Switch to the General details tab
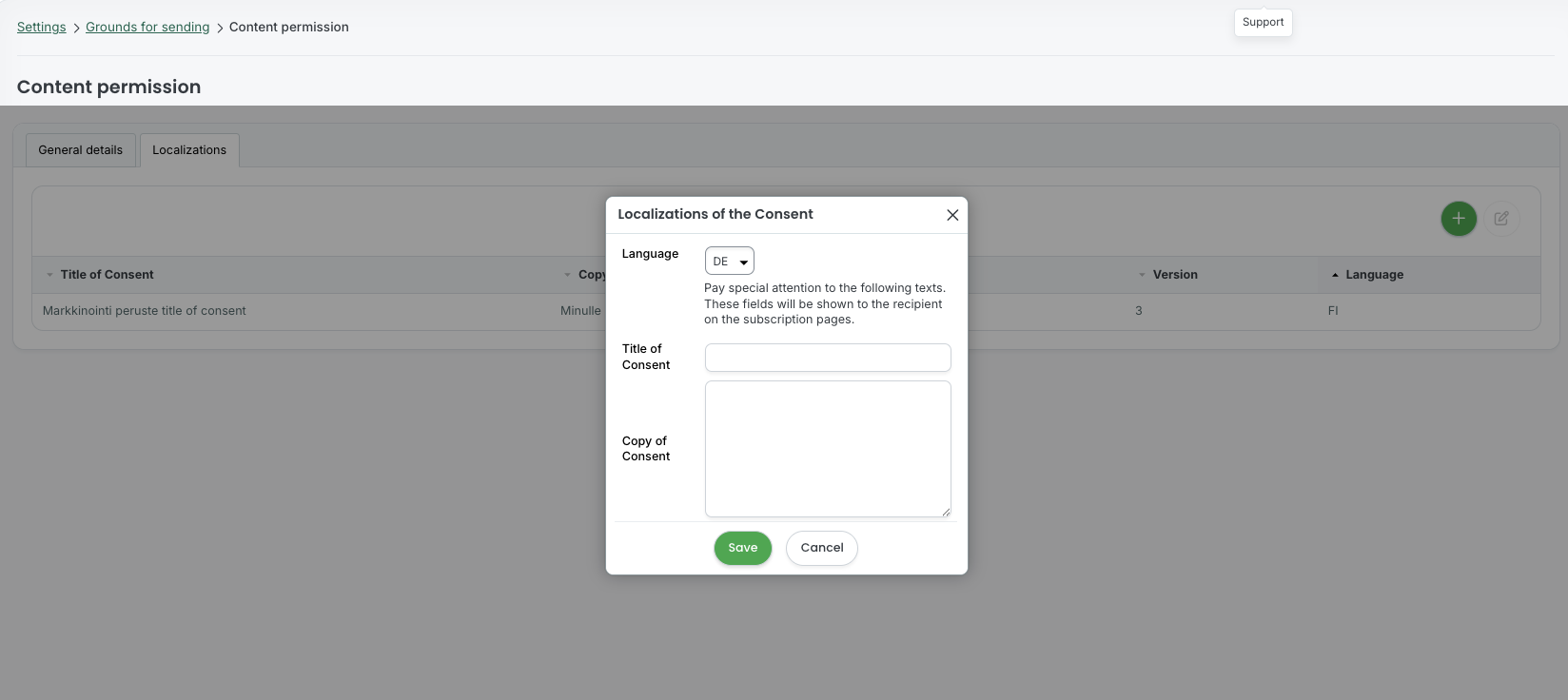This screenshot has width=1568, height=700. pos(81,150)
